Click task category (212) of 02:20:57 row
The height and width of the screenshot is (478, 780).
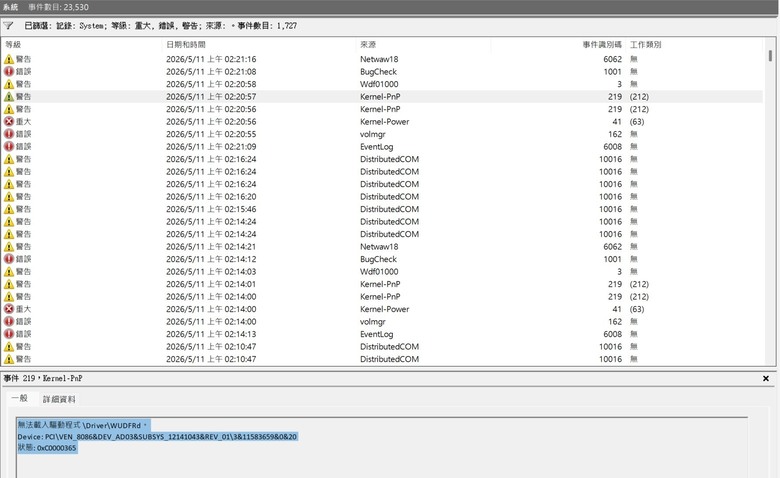[x=639, y=96]
